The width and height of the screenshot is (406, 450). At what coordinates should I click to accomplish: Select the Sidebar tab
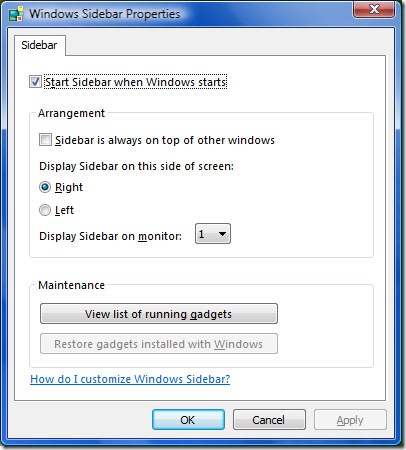click(39, 45)
